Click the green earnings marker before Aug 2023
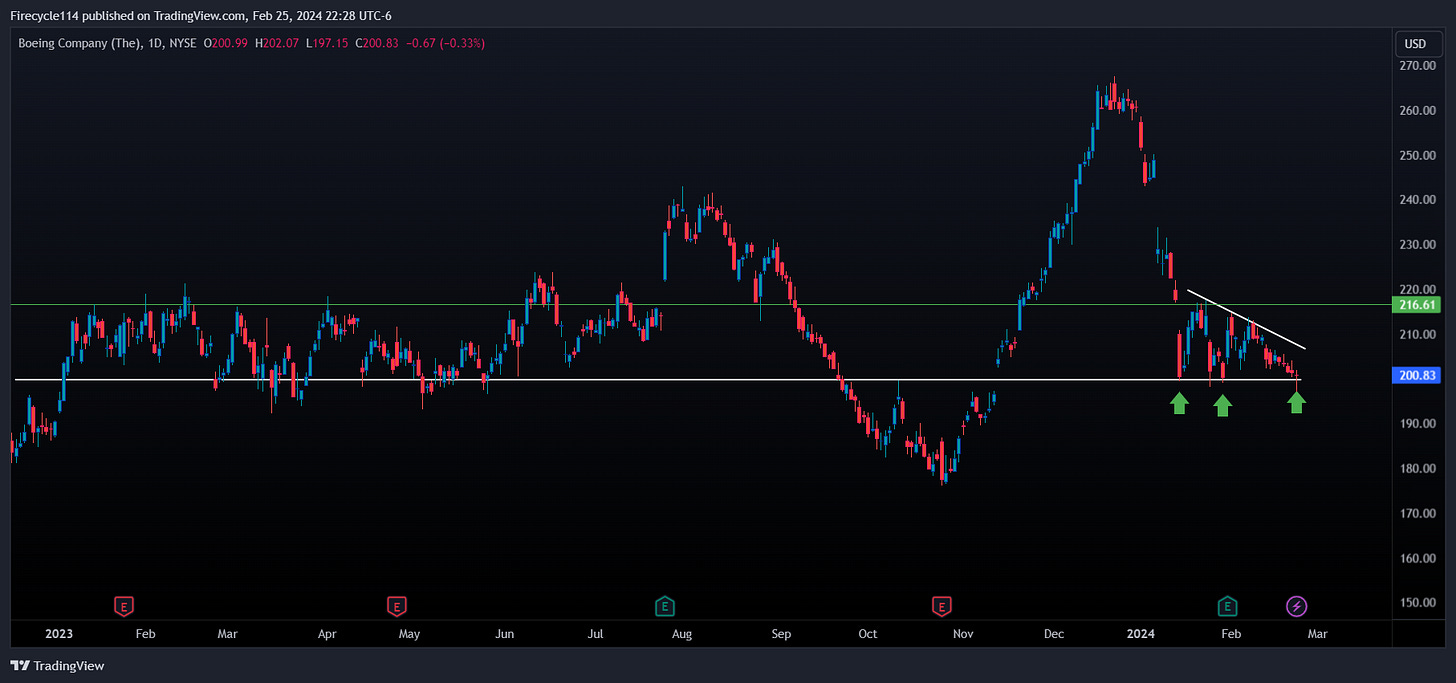The image size is (1456, 683). click(x=664, y=606)
